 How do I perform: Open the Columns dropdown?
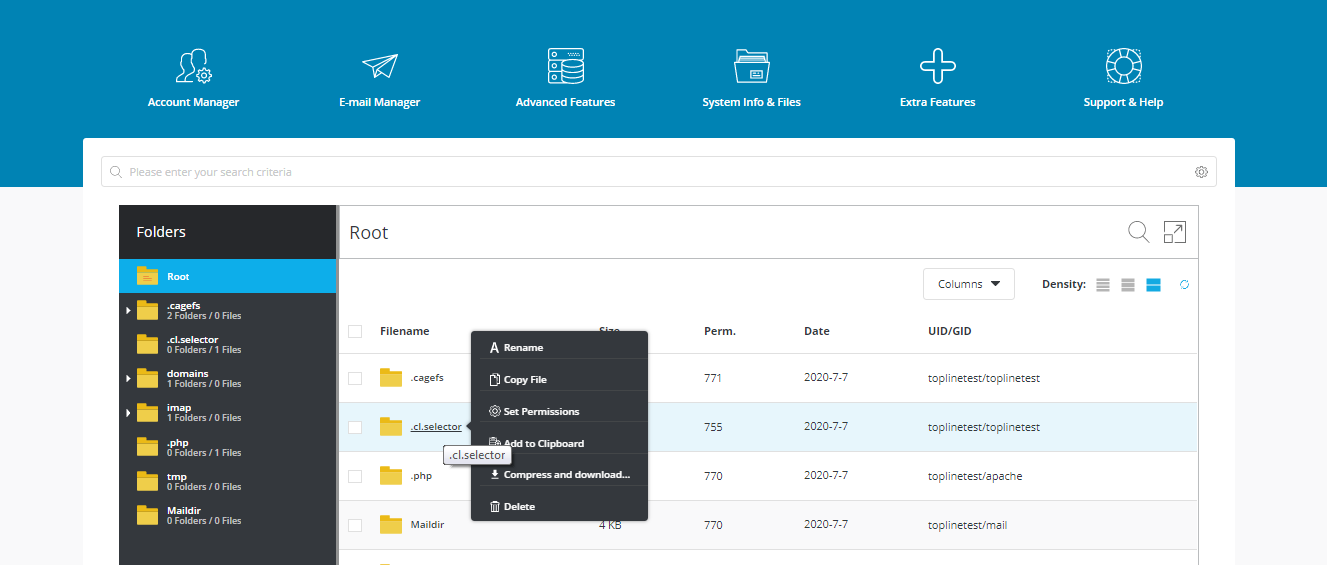(968, 284)
